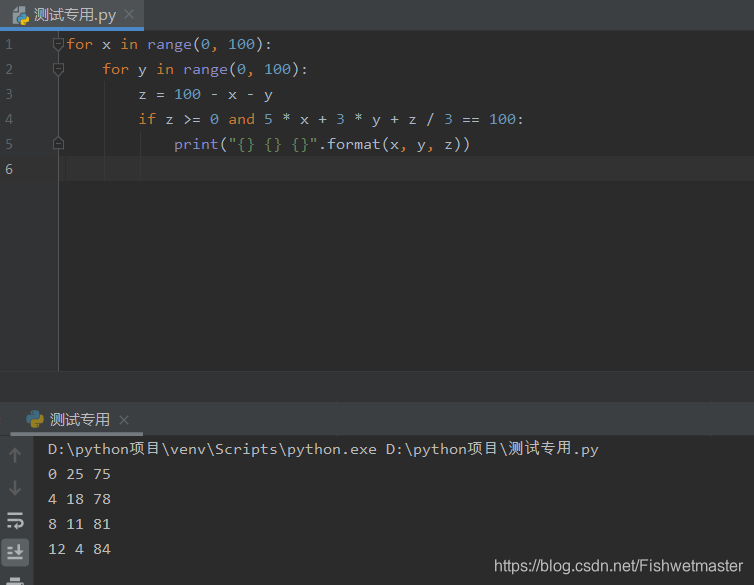754x585 pixels.
Task: Click the python.exe command path line
Action: tap(323, 449)
